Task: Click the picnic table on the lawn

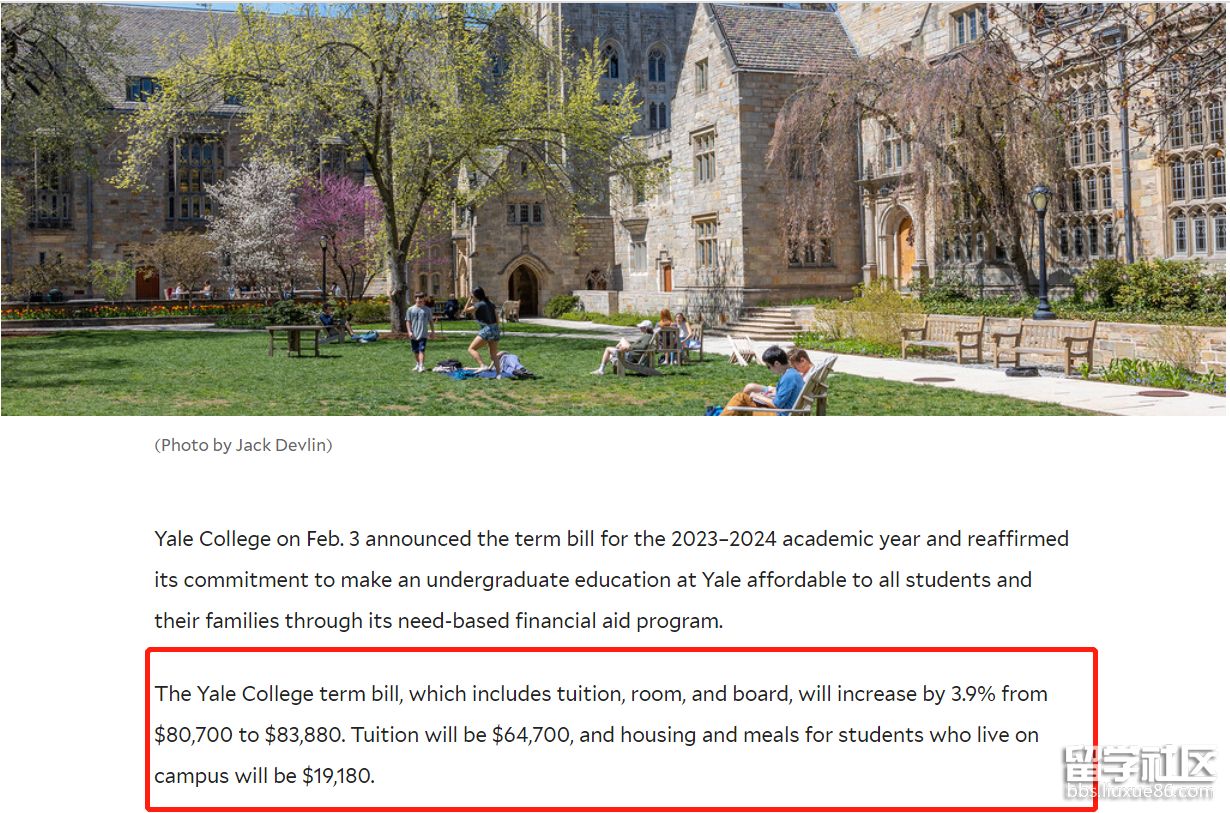Action: pyautogui.click(x=294, y=339)
